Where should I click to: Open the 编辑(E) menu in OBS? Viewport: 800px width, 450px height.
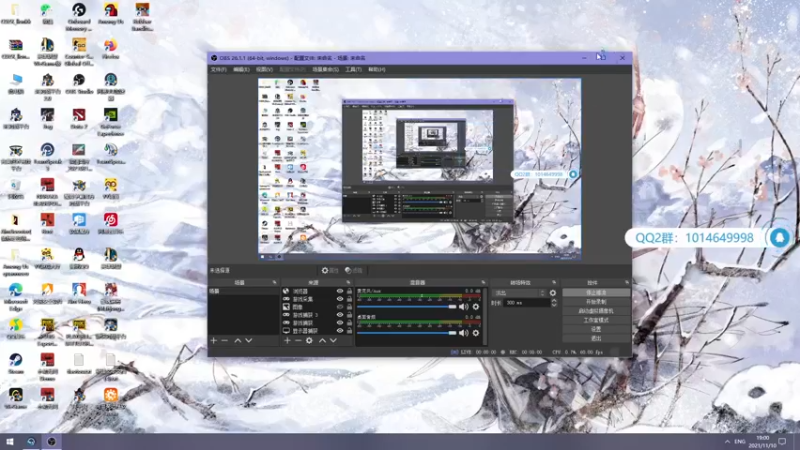(241, 69)
